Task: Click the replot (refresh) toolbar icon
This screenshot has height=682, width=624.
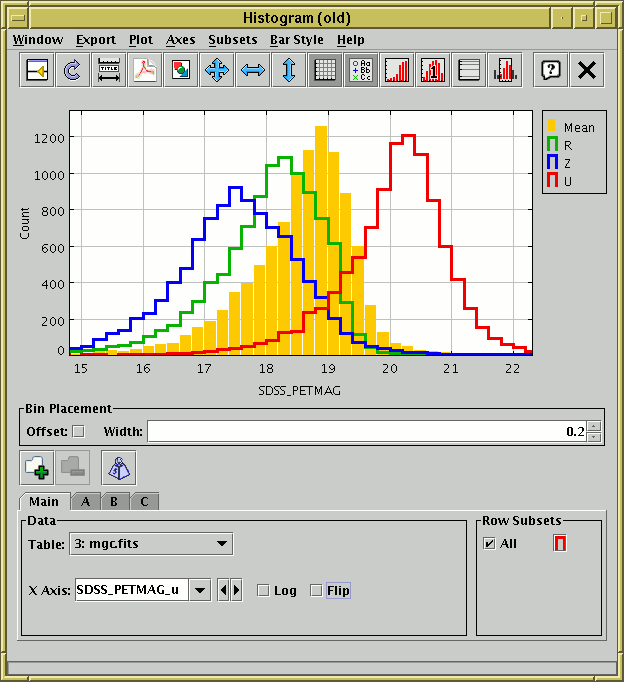Action: [x=72, y=70]
